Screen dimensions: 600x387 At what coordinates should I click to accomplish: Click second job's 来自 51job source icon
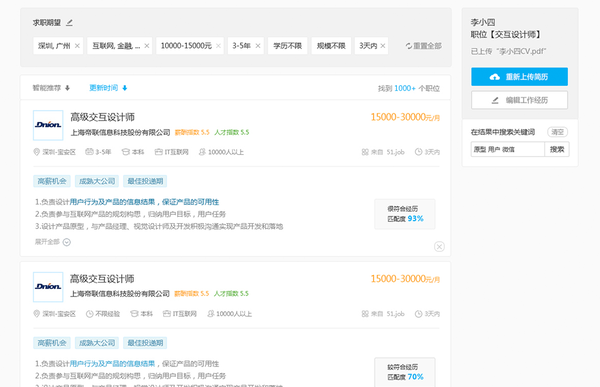365,314
